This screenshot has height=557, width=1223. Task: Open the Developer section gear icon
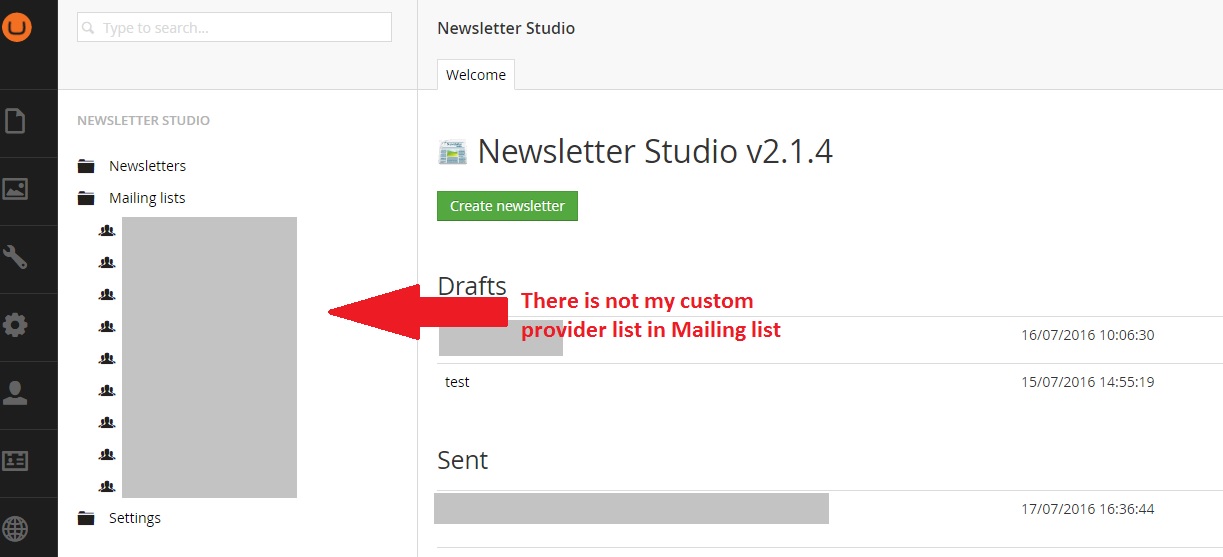15,325
